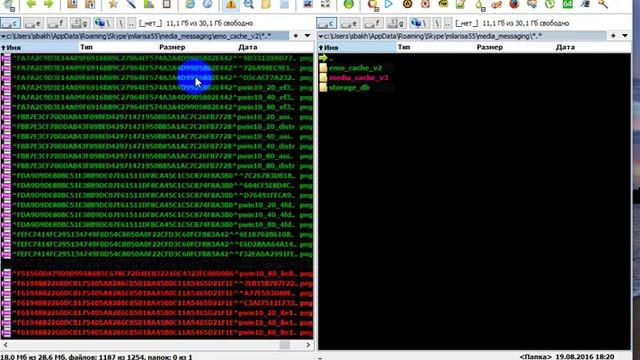
Task: Switch left panel to drive f
Action: click(57, 23)
